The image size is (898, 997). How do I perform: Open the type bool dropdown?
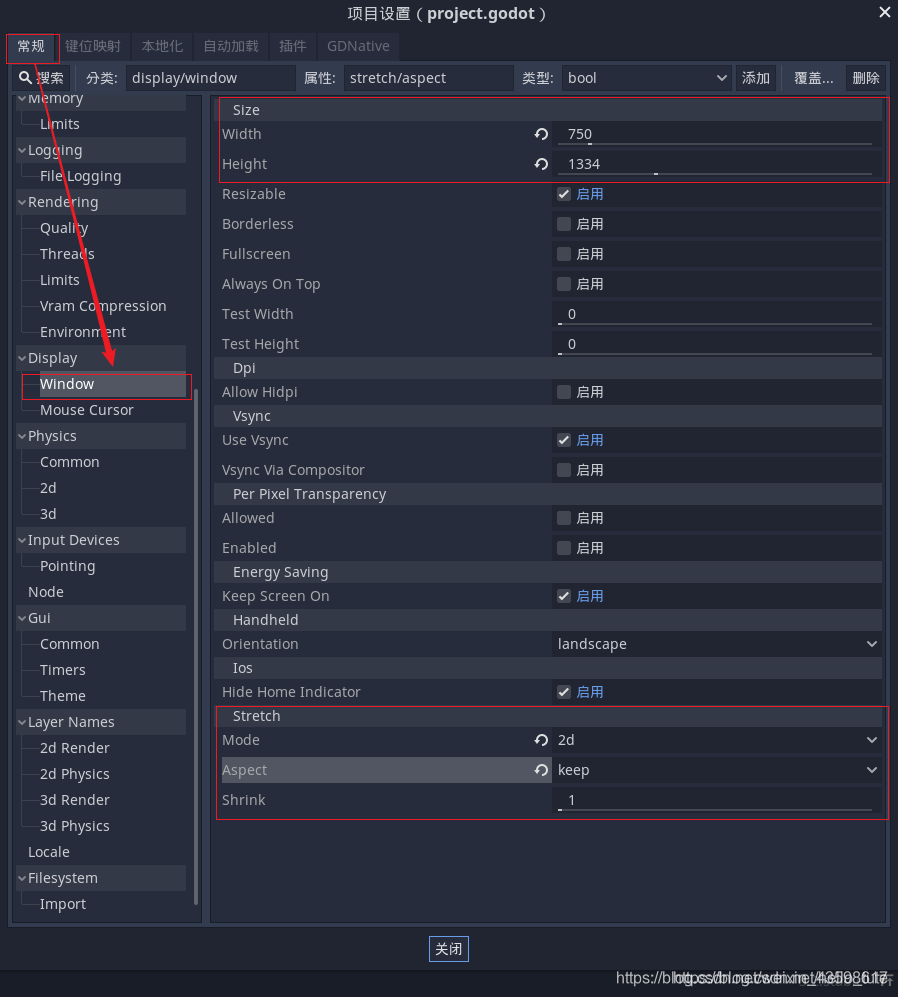646,78
